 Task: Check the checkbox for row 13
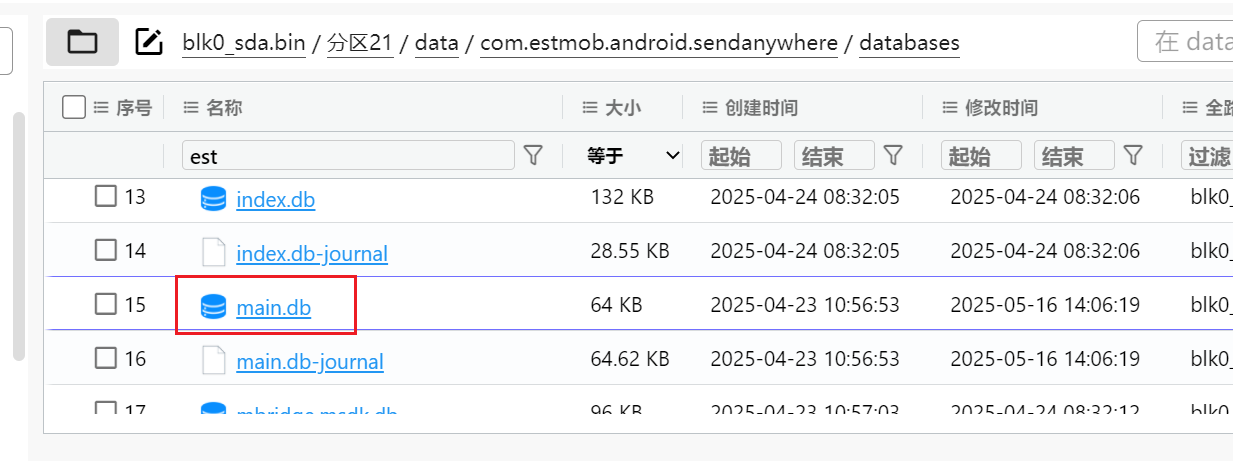coord(105,197)
